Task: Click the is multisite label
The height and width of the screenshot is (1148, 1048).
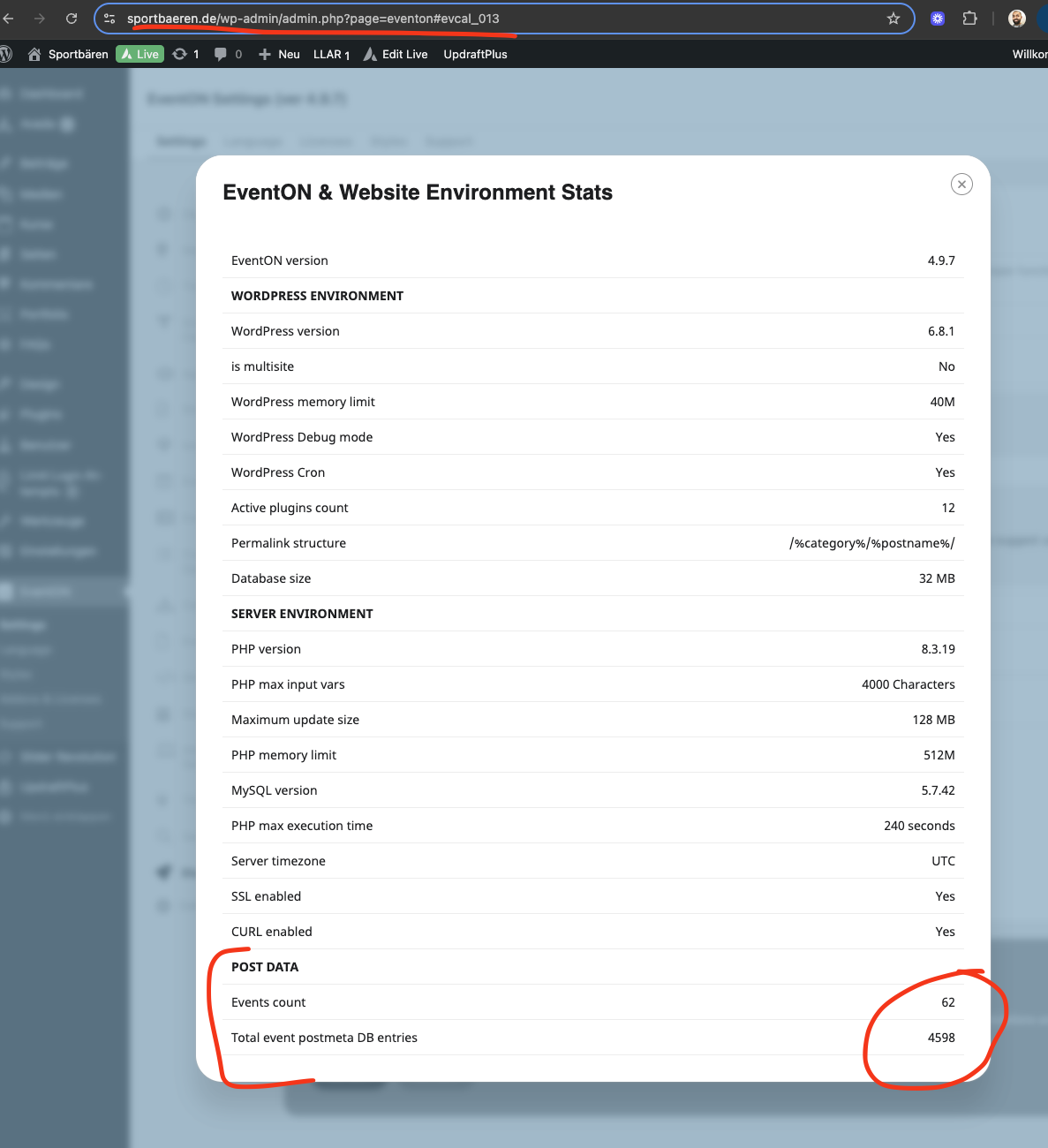Action: (x=262, y=366)
